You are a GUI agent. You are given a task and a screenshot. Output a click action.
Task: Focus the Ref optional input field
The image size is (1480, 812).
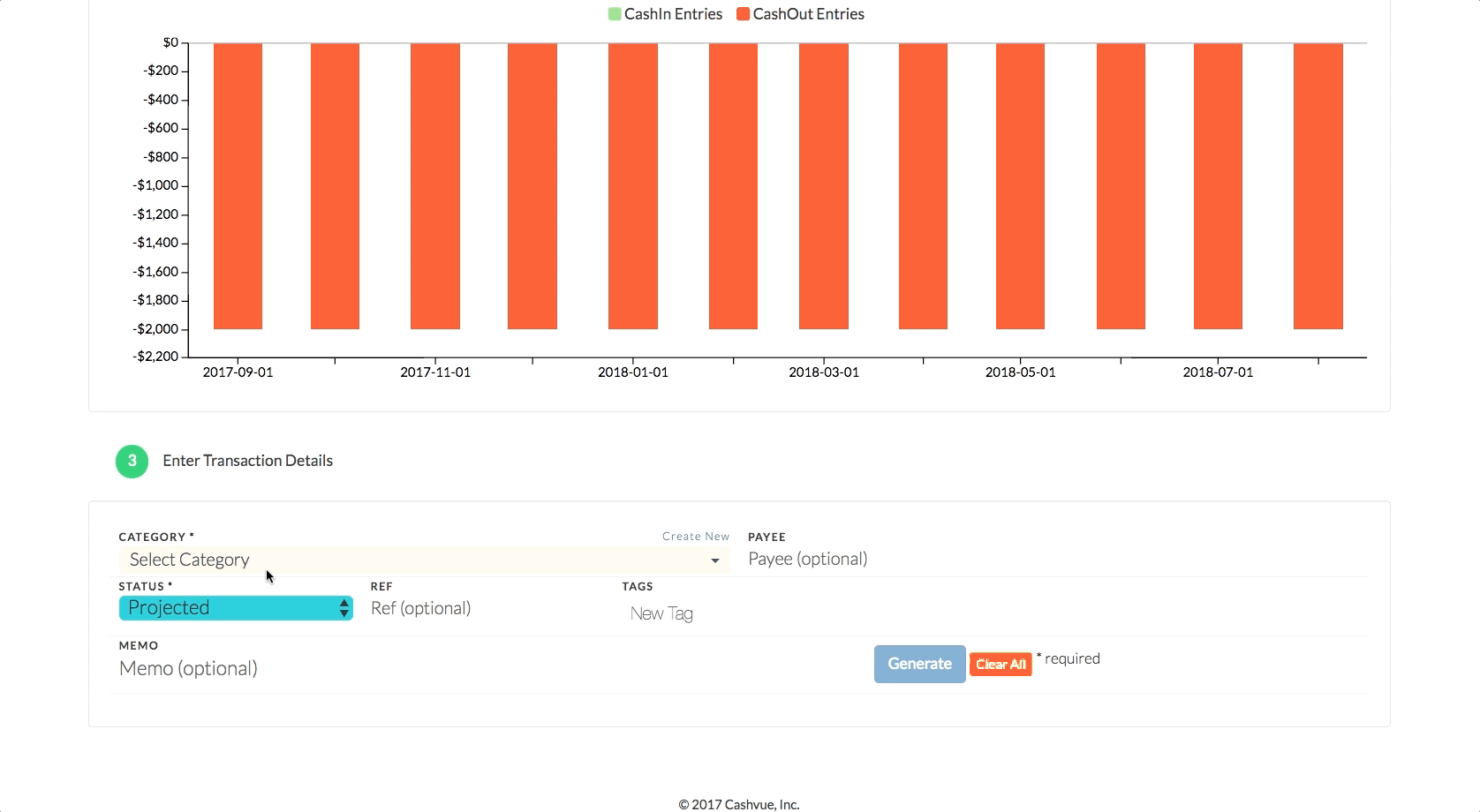(x=488, y=608)
